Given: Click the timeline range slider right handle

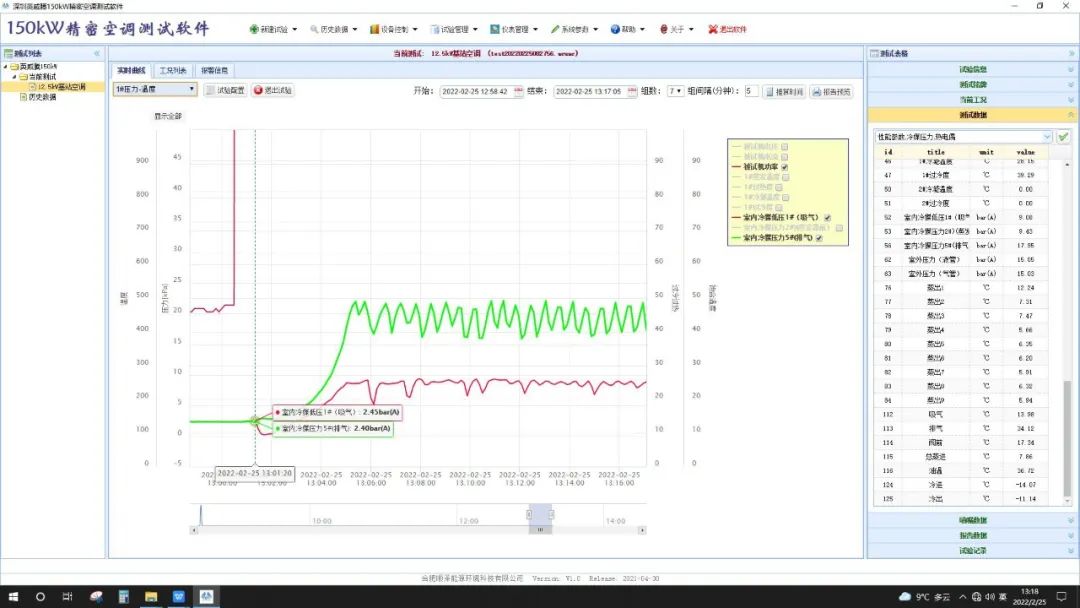Looking at the screenshot, I should point(551,514).
